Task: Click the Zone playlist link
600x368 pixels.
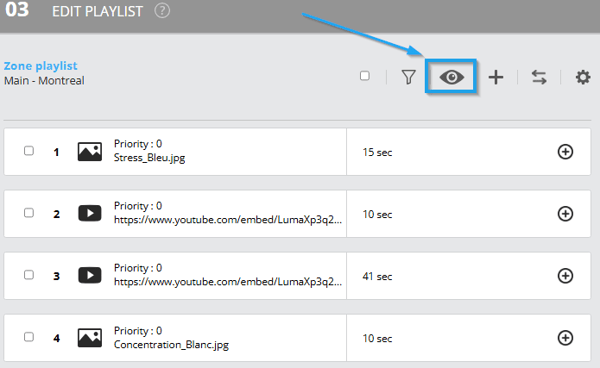Action: (41, 66)
